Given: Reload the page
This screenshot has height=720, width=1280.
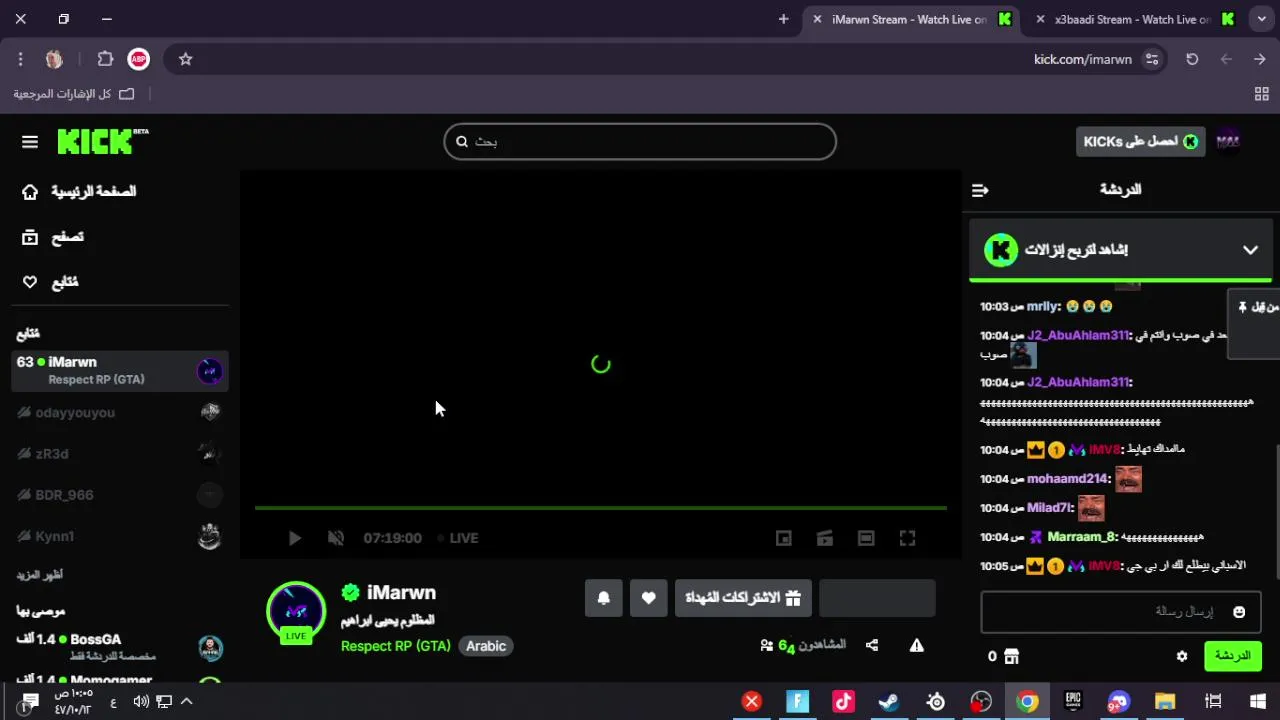Looking at the screenshot, I should (x=1192, y=59).
